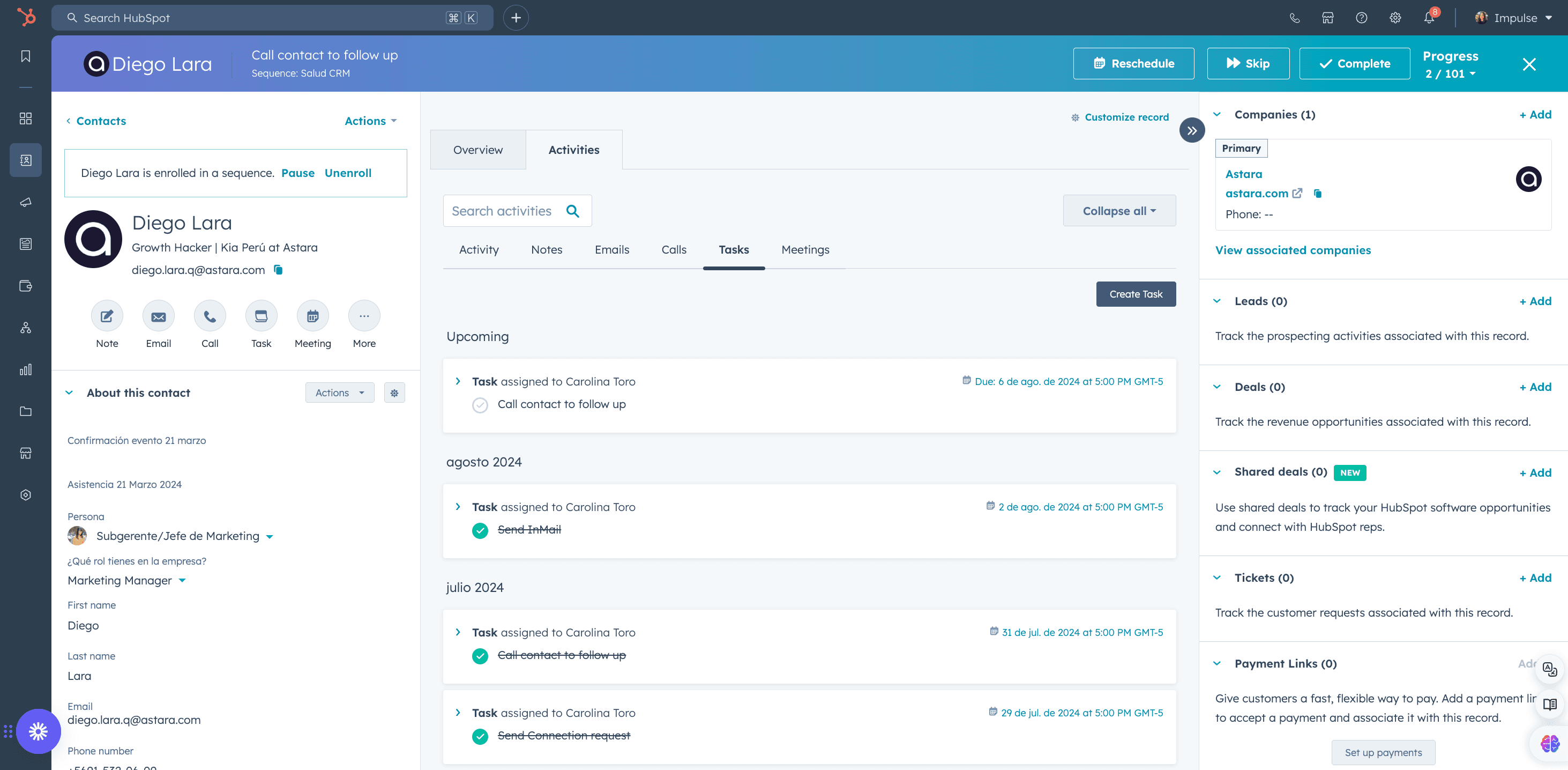The height and width of the screenshot is (770, 1568).
Task: Click the phone calling icon in top bar
Action: (x=1295, y=18)
